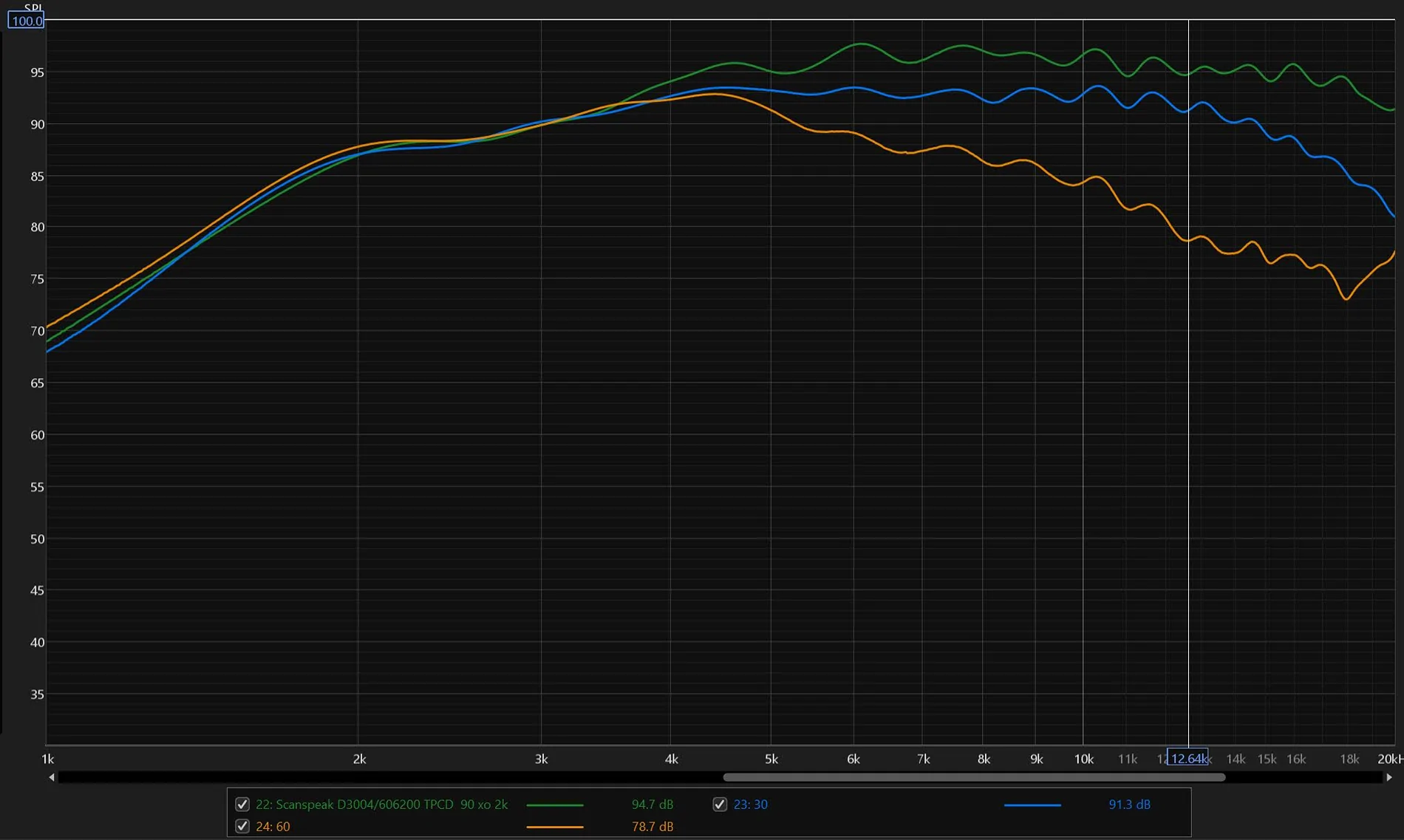
Task: Click the left scroll arrow below the graph
Action: click(52, 777)
